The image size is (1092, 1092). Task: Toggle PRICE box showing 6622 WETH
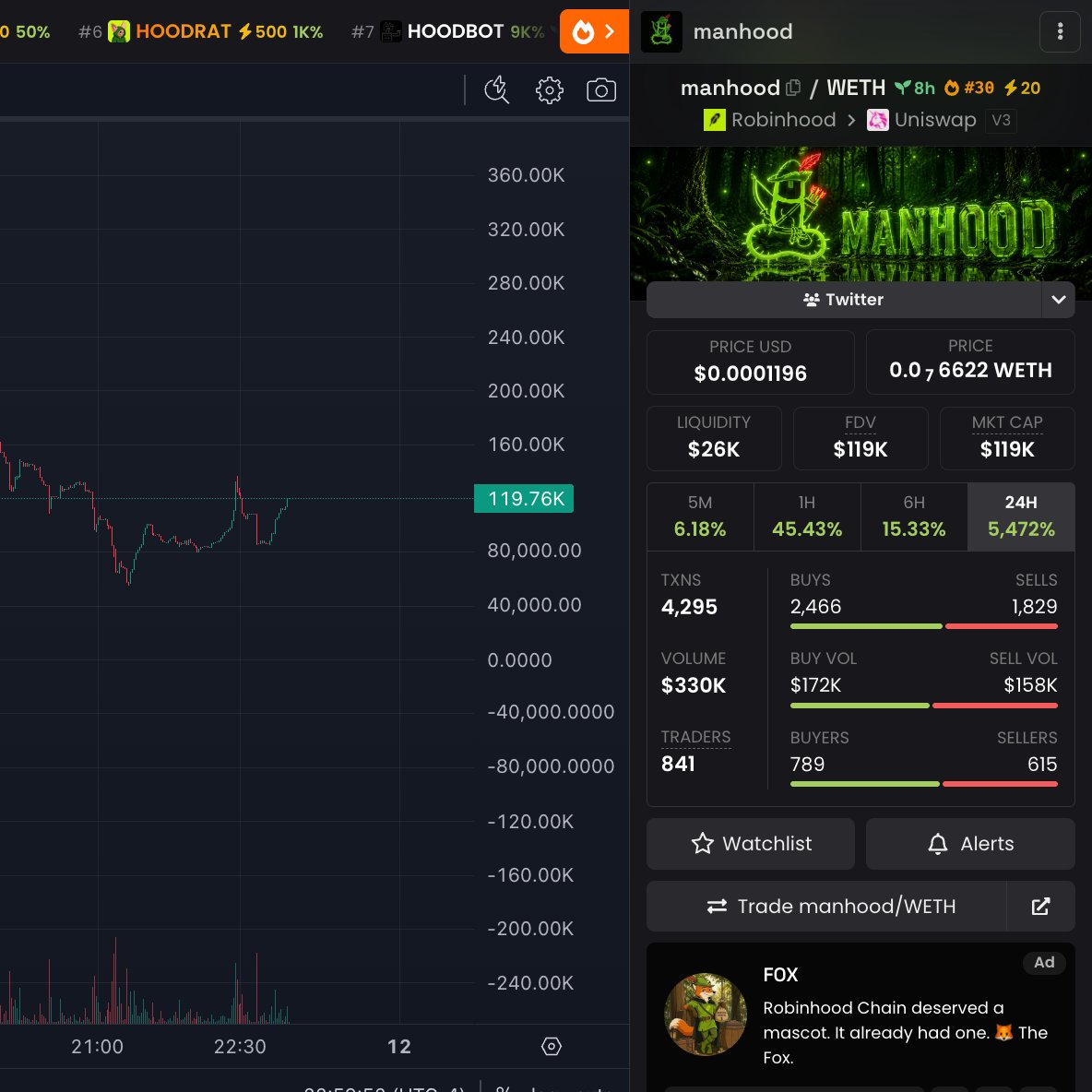point(970,362)
